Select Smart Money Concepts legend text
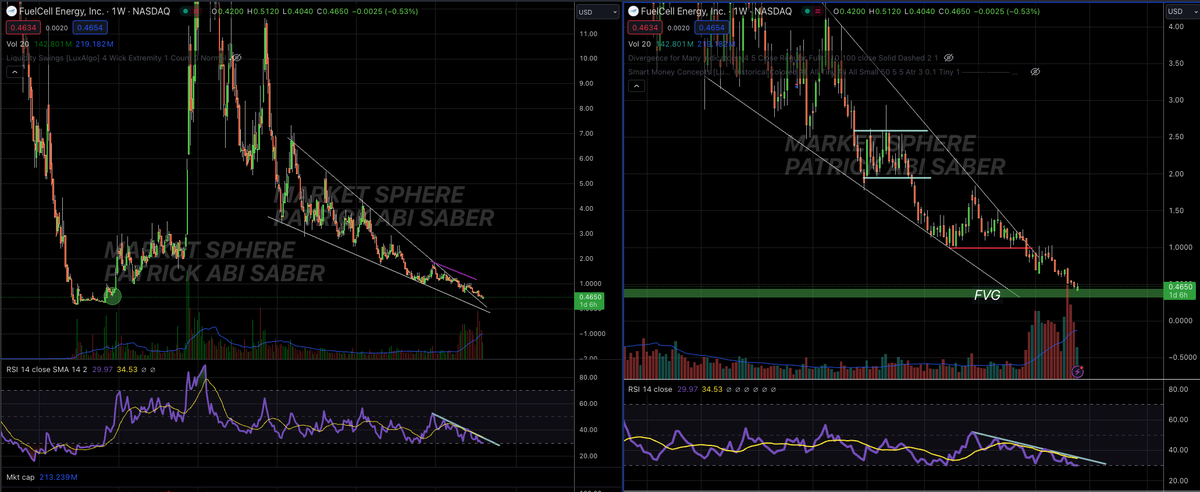Screen dimensions: 1200x492 click(x=824, y=72)
